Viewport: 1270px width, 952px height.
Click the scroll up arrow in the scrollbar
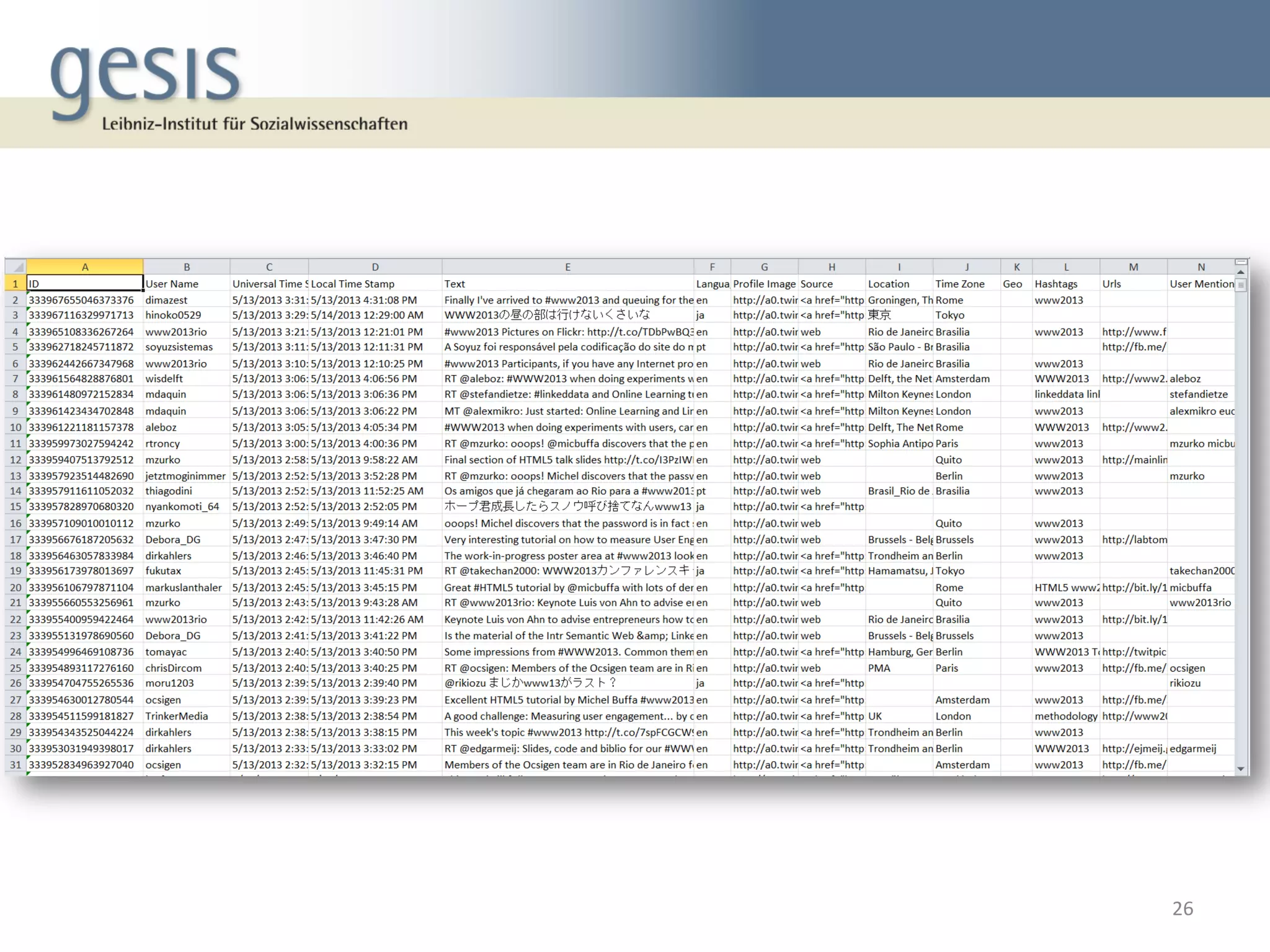(1241, 272)
